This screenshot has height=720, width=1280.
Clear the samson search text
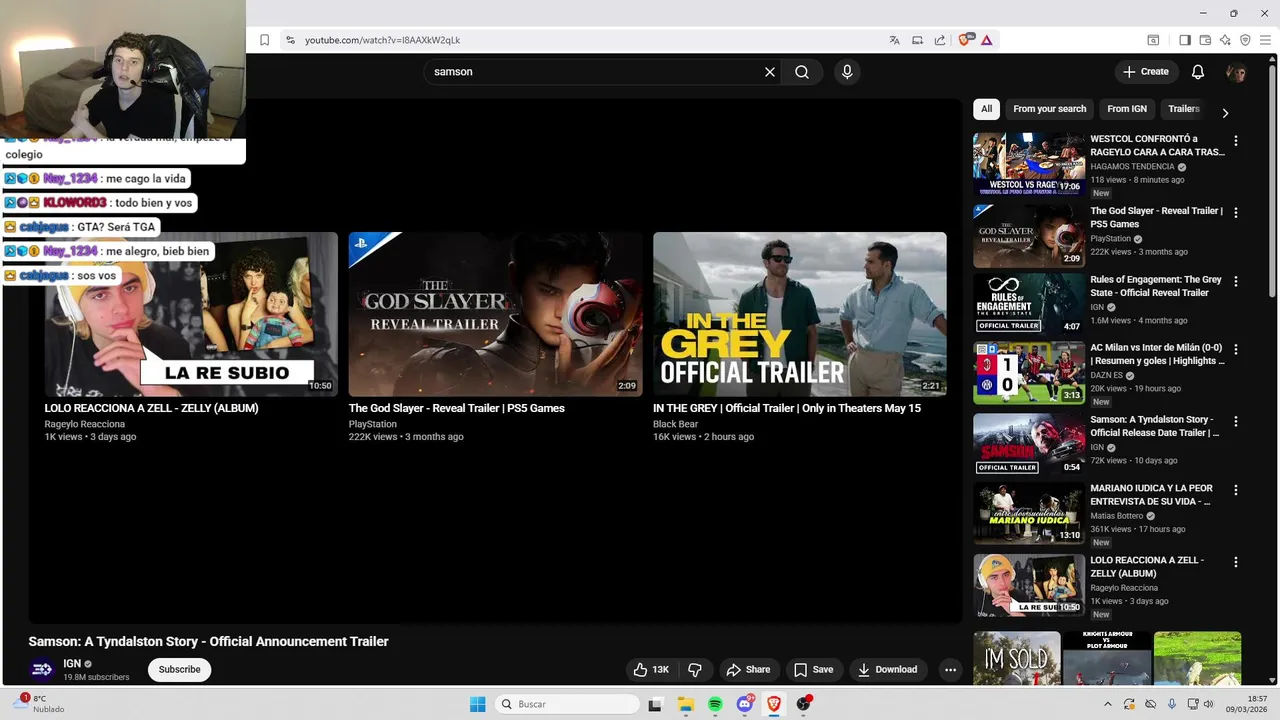[x=770, y=72]
